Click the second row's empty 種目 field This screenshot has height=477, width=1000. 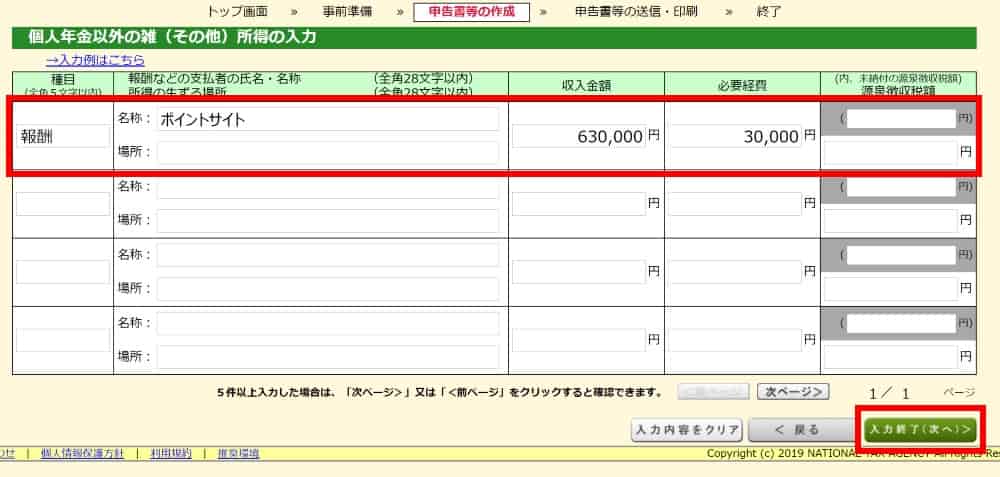coord(62,204)
